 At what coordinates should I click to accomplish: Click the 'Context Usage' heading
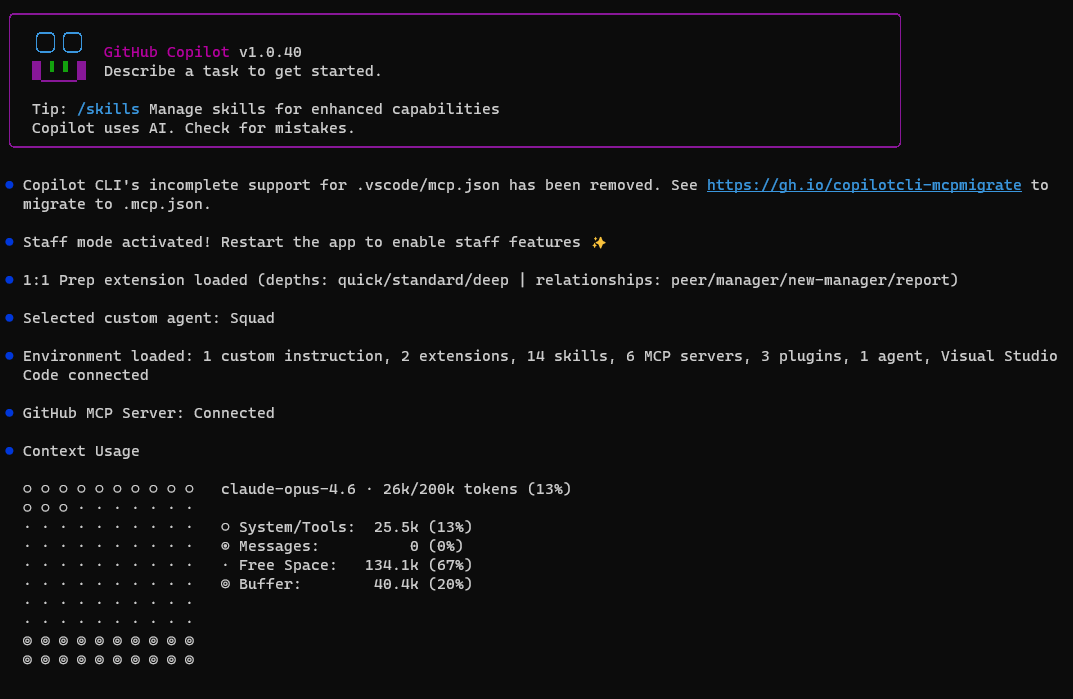[81, 451]
